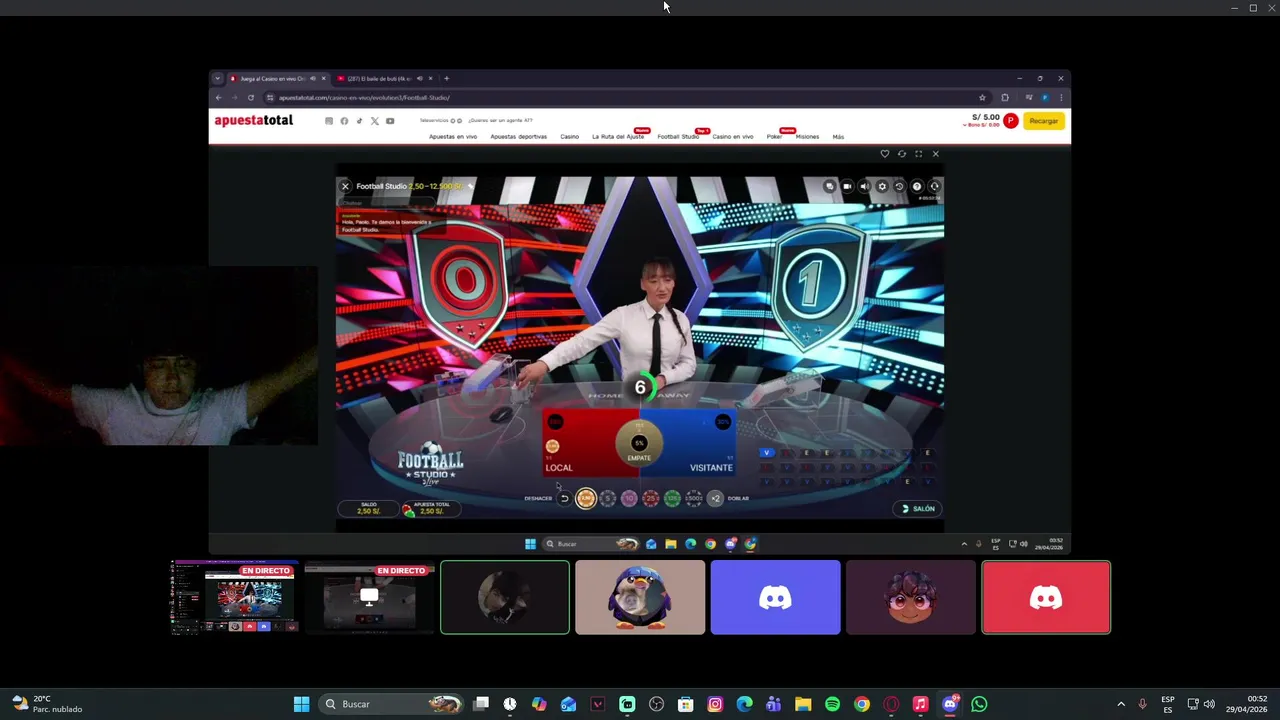The height and width of the screenshot is (720, 1280).
Task: Bet on the EMPATE gold circle
Action: [639, 443]
